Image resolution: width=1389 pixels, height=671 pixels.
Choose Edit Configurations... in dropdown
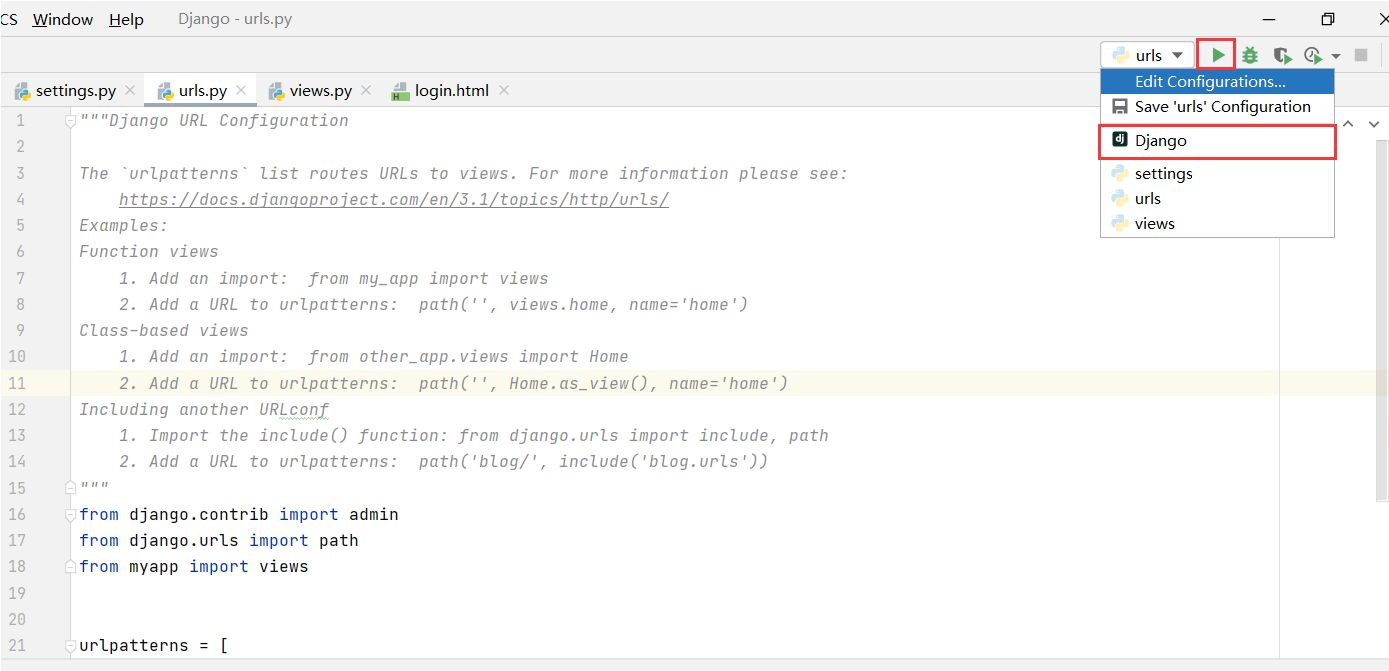[x=1217, y=82]
